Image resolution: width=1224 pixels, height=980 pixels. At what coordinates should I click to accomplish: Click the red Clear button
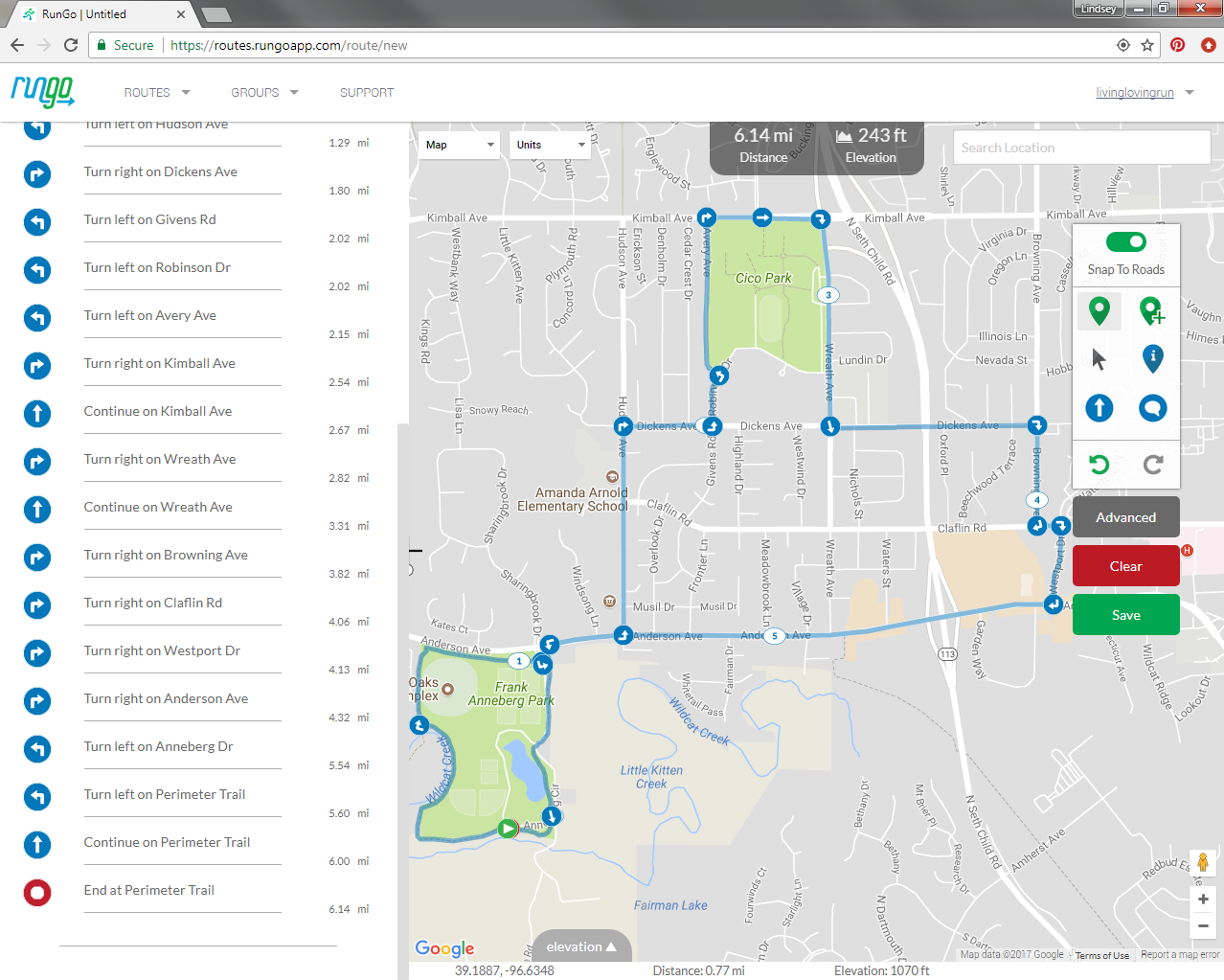[x=1125, y=566]
